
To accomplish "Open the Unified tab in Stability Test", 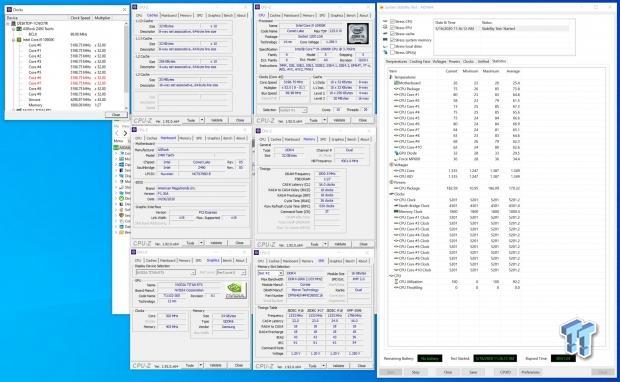I will [x=483, y=62].
